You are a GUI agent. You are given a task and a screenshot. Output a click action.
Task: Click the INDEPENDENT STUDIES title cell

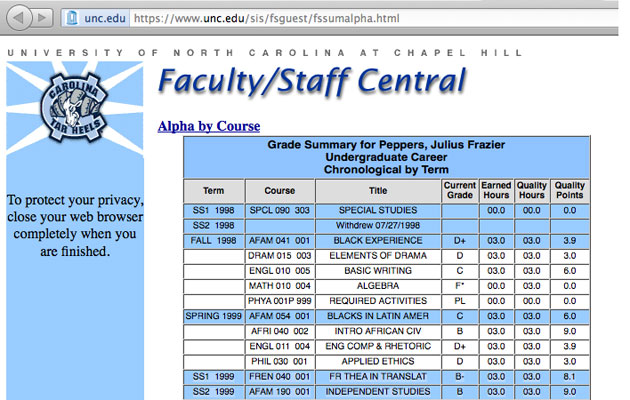[x=378, y=392]
